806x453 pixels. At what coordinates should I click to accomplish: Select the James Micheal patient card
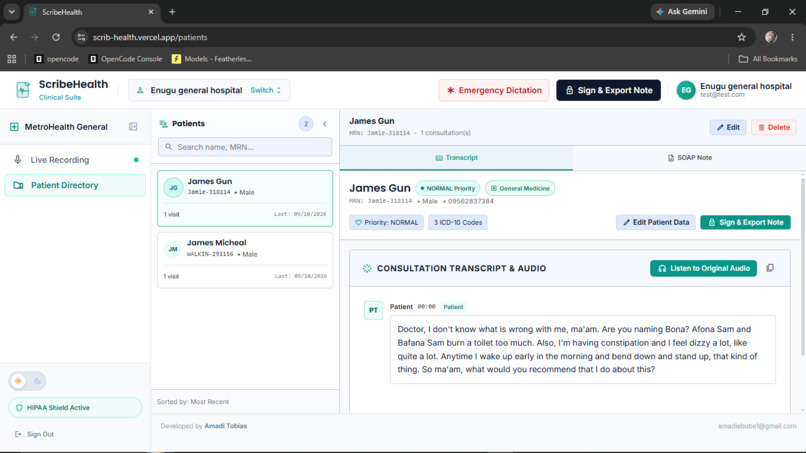tap(245, 260)
